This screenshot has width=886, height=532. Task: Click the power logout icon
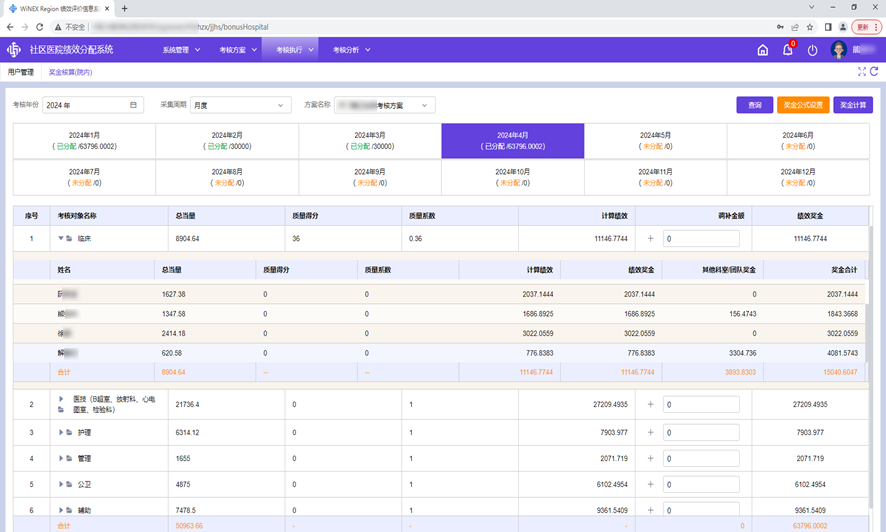click(x=812, y=50)
